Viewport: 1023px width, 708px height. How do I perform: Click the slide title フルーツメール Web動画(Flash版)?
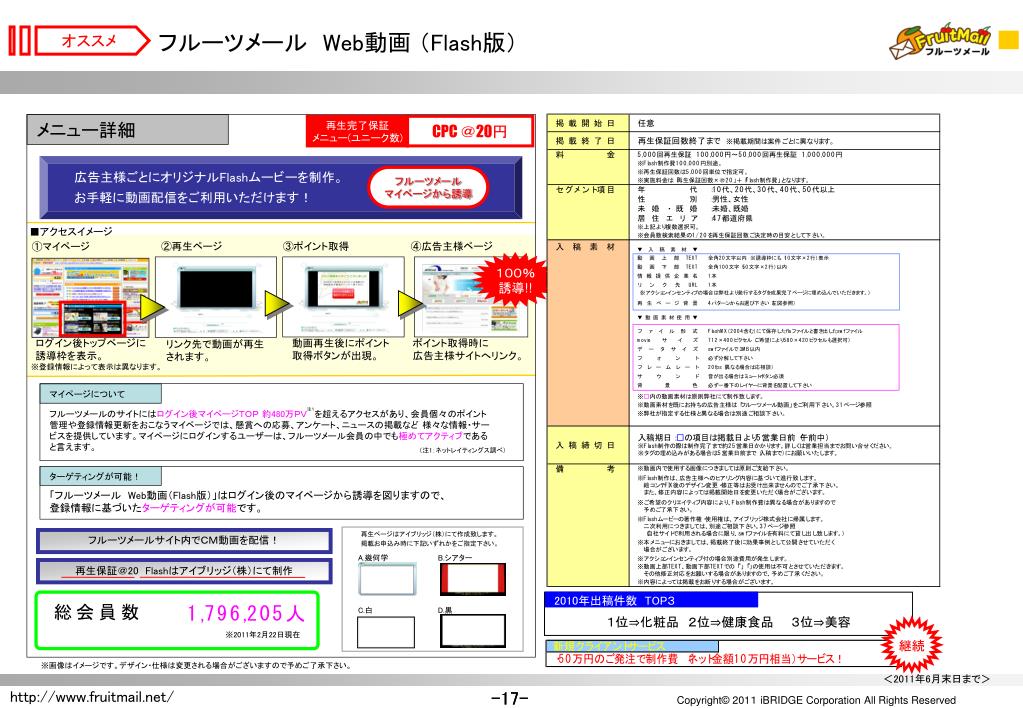[337, 42]
